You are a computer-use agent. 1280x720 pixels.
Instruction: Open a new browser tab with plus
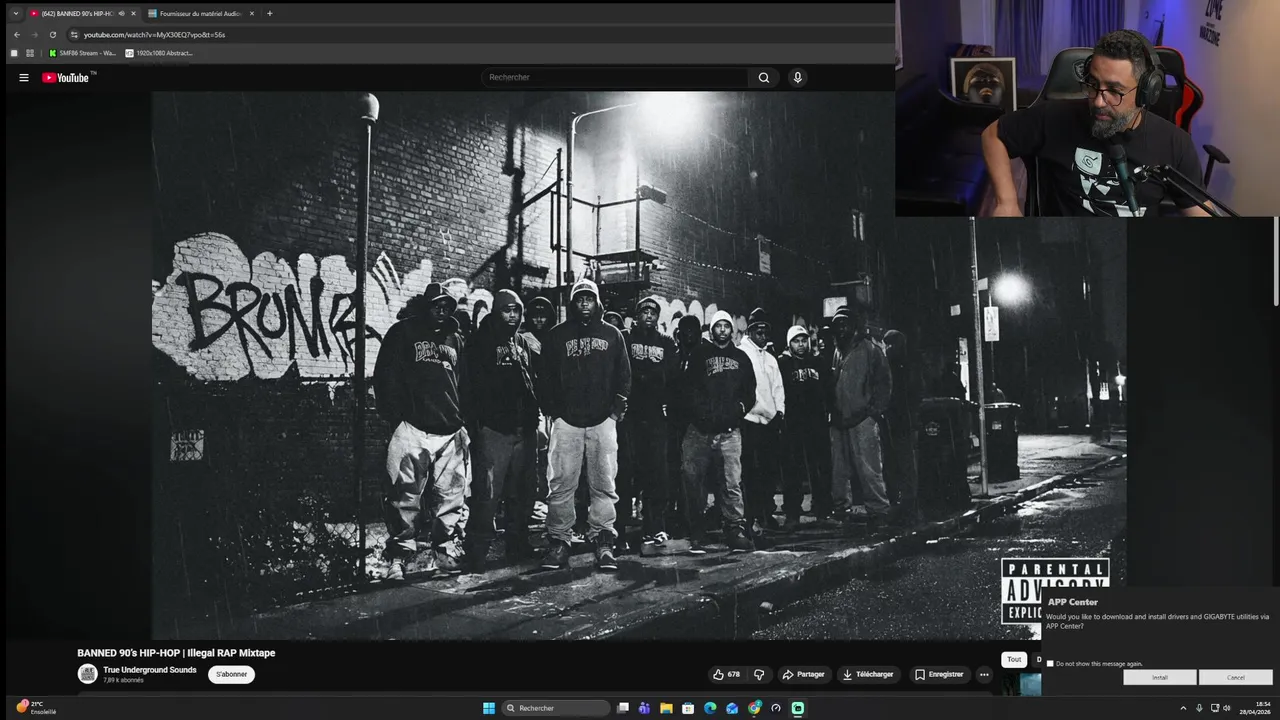269,13
